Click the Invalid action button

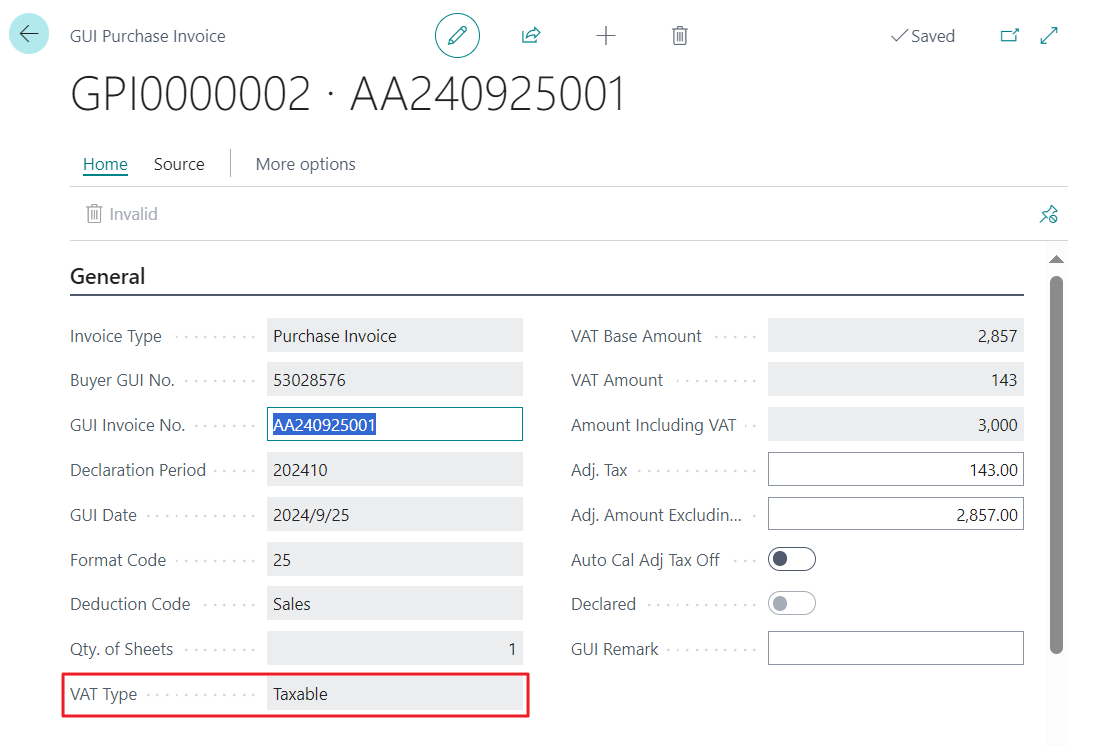point(121,213)
